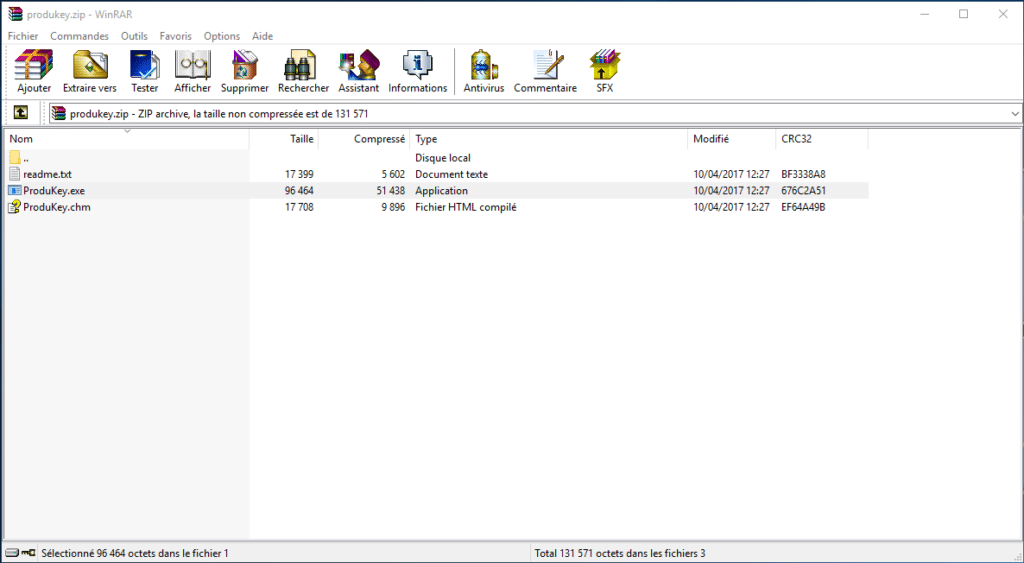Image resolution: width=1024 pixels, height=563 pixels.
Task: Expand the archive path dropdown
Action: [x=1015, y=114]
